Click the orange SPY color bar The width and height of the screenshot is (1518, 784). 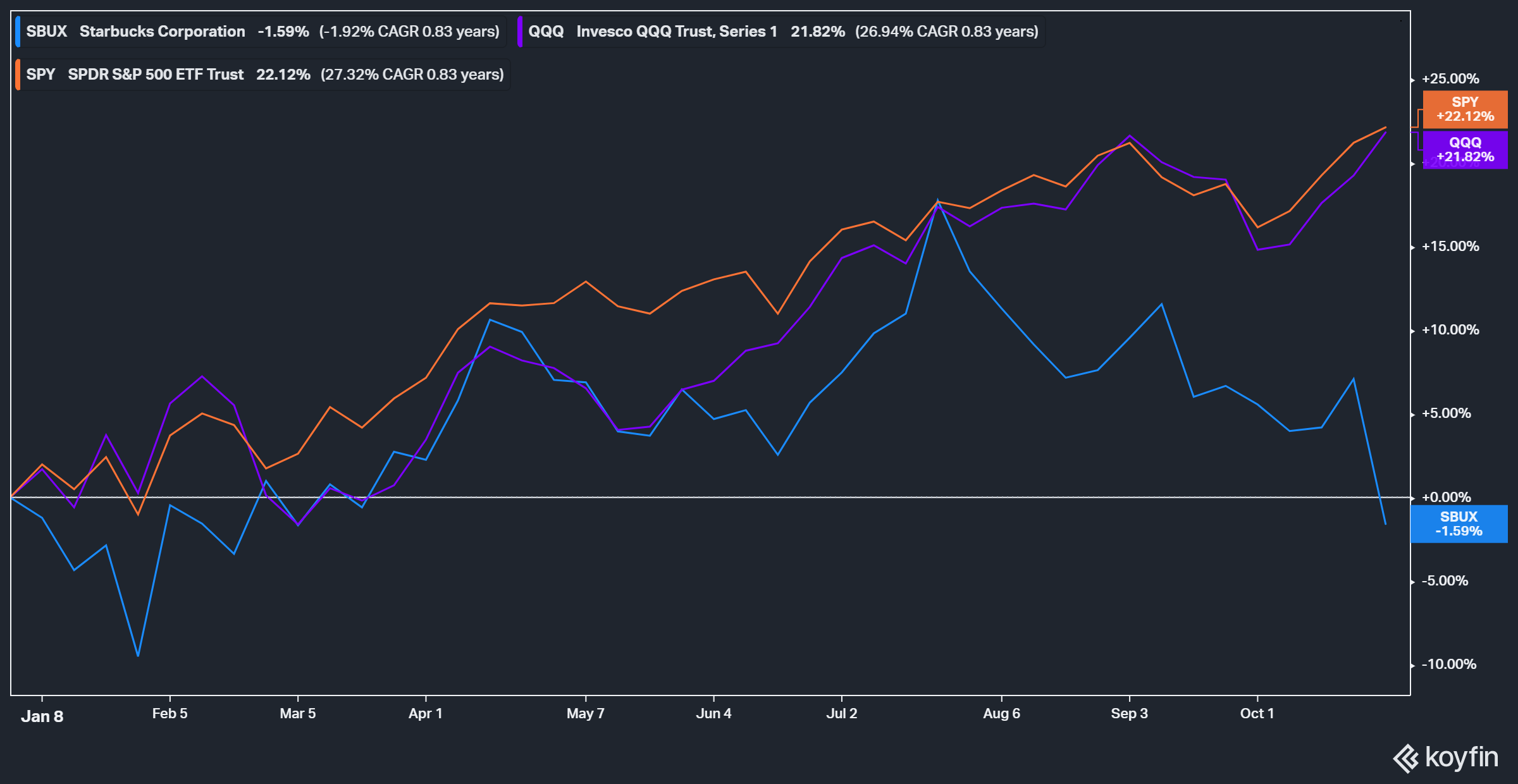(18, 75)
